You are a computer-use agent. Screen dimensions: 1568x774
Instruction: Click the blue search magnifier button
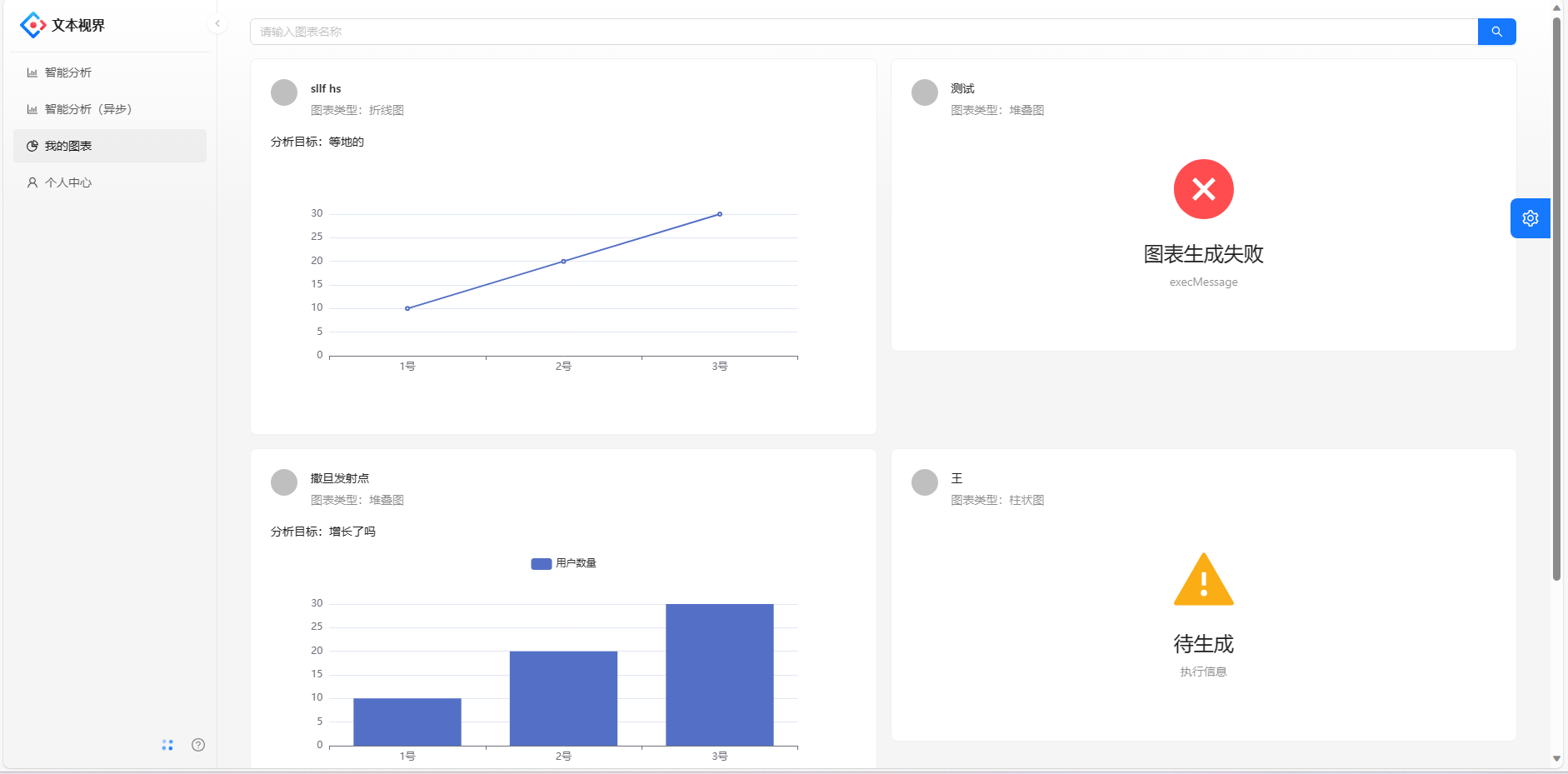click(1497, 32)
